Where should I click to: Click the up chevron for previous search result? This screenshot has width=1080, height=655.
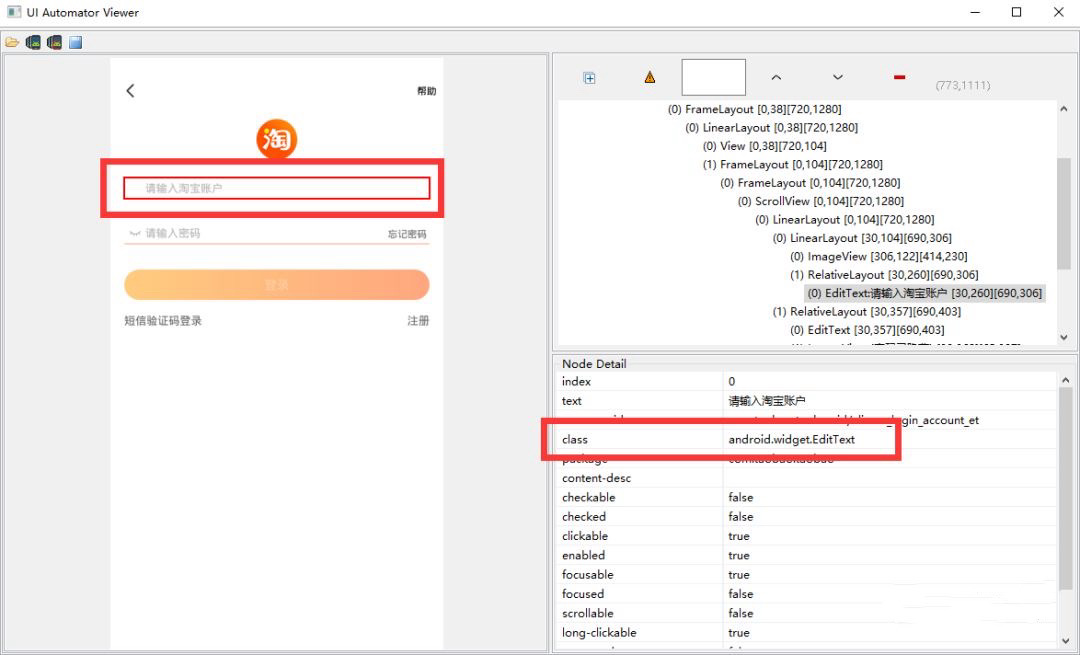776,77
